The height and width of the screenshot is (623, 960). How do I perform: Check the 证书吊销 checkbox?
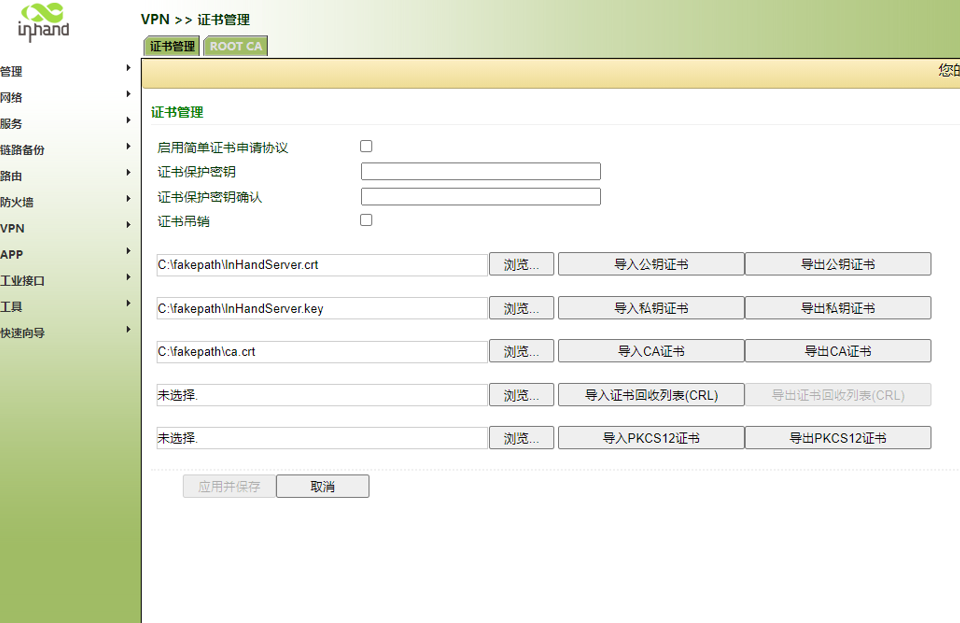click(366, 219)
